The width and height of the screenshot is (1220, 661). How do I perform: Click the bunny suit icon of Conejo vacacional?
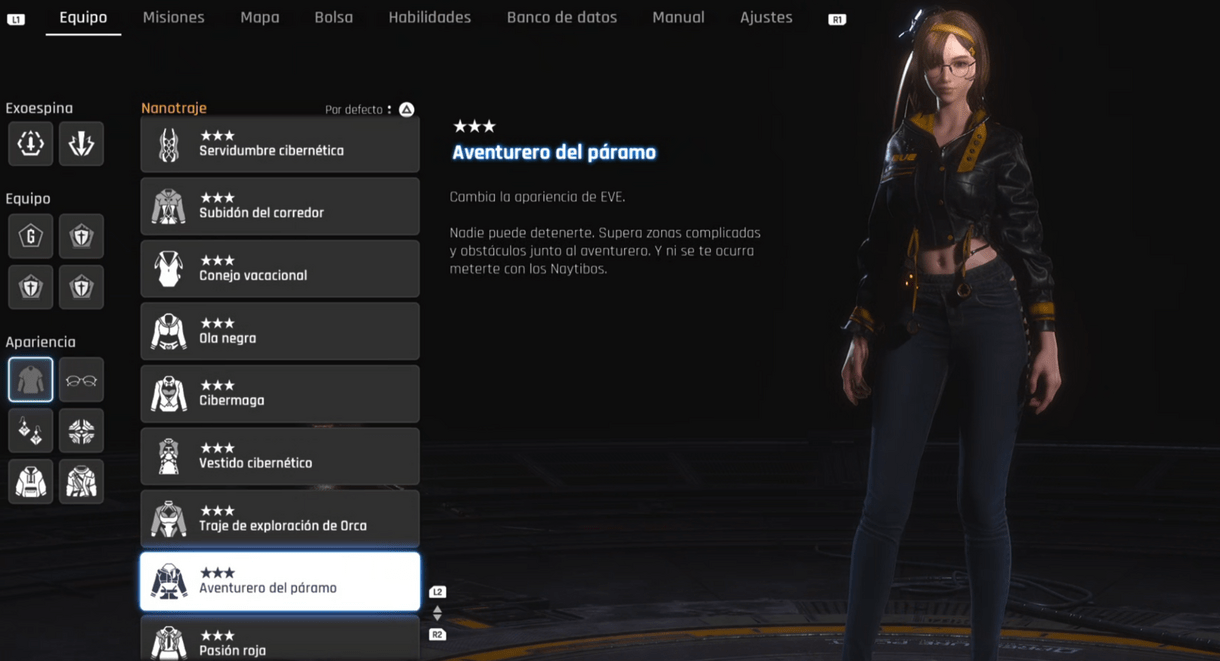pyautogui.click(x=169, y=269)
